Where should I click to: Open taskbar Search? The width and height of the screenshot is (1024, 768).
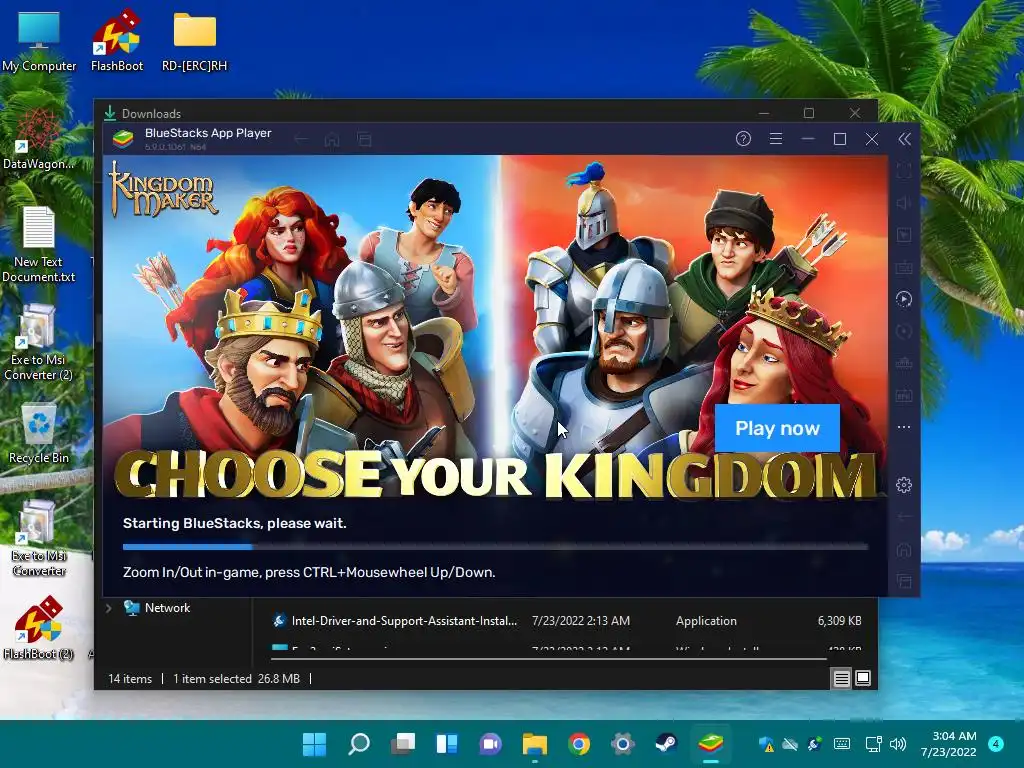[x=359, y=744]
